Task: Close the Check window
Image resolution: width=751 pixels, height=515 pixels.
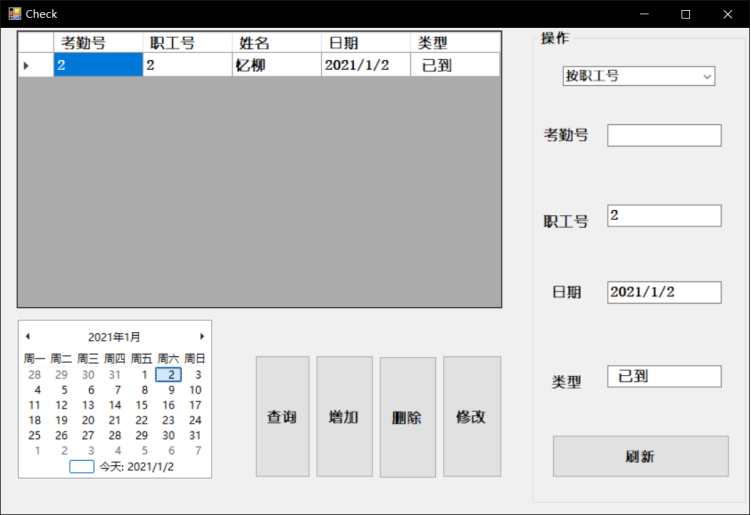Action: tap(728, 14)
